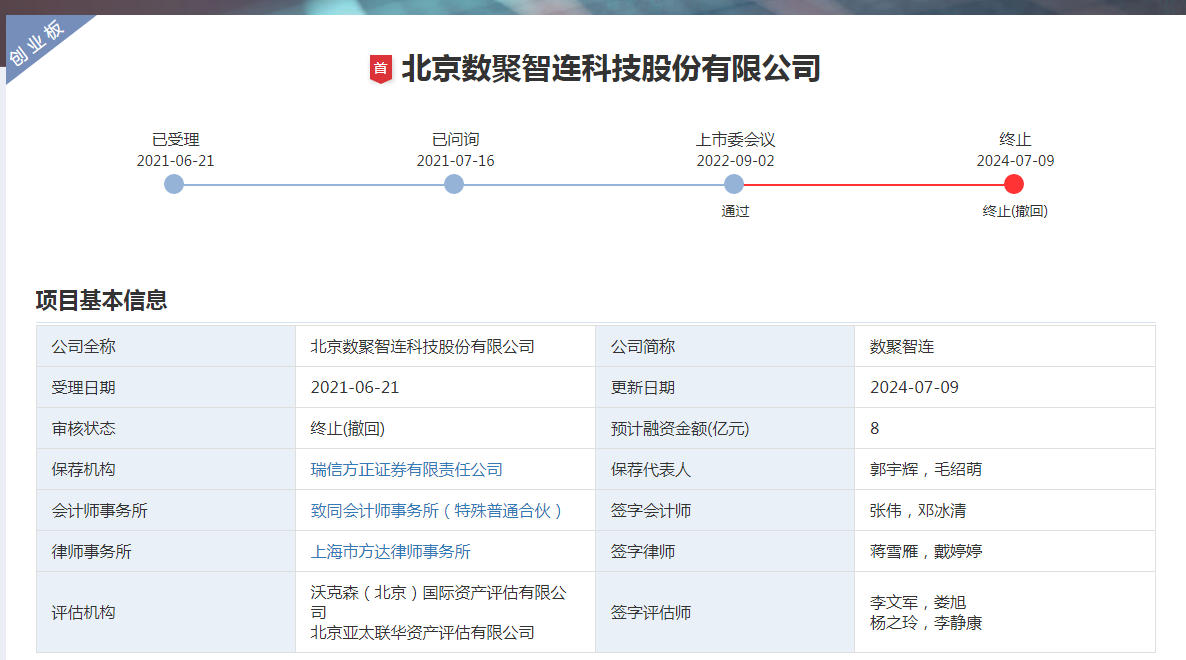
Task: Click the 签字评估师 names 李文军，娄旭
Action: coord(917,603)
